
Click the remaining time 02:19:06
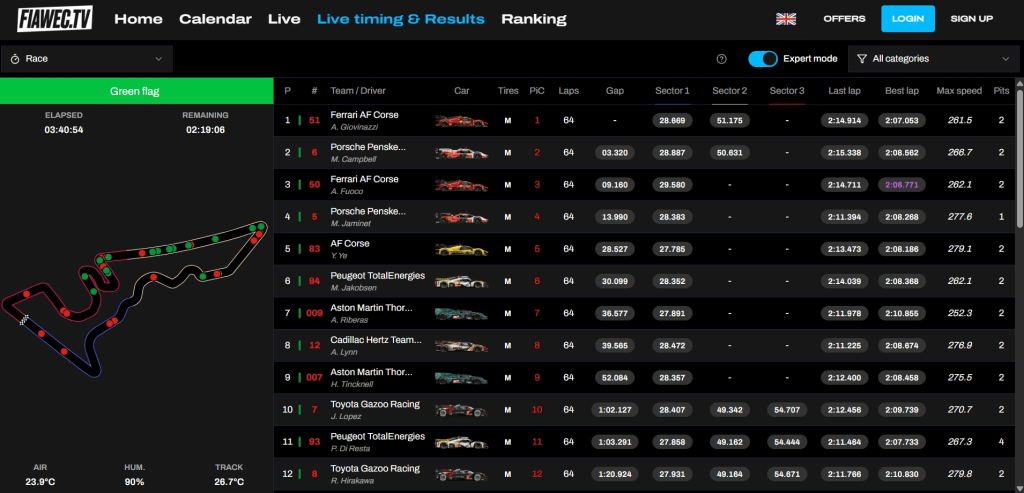click(x=205, y=130)
